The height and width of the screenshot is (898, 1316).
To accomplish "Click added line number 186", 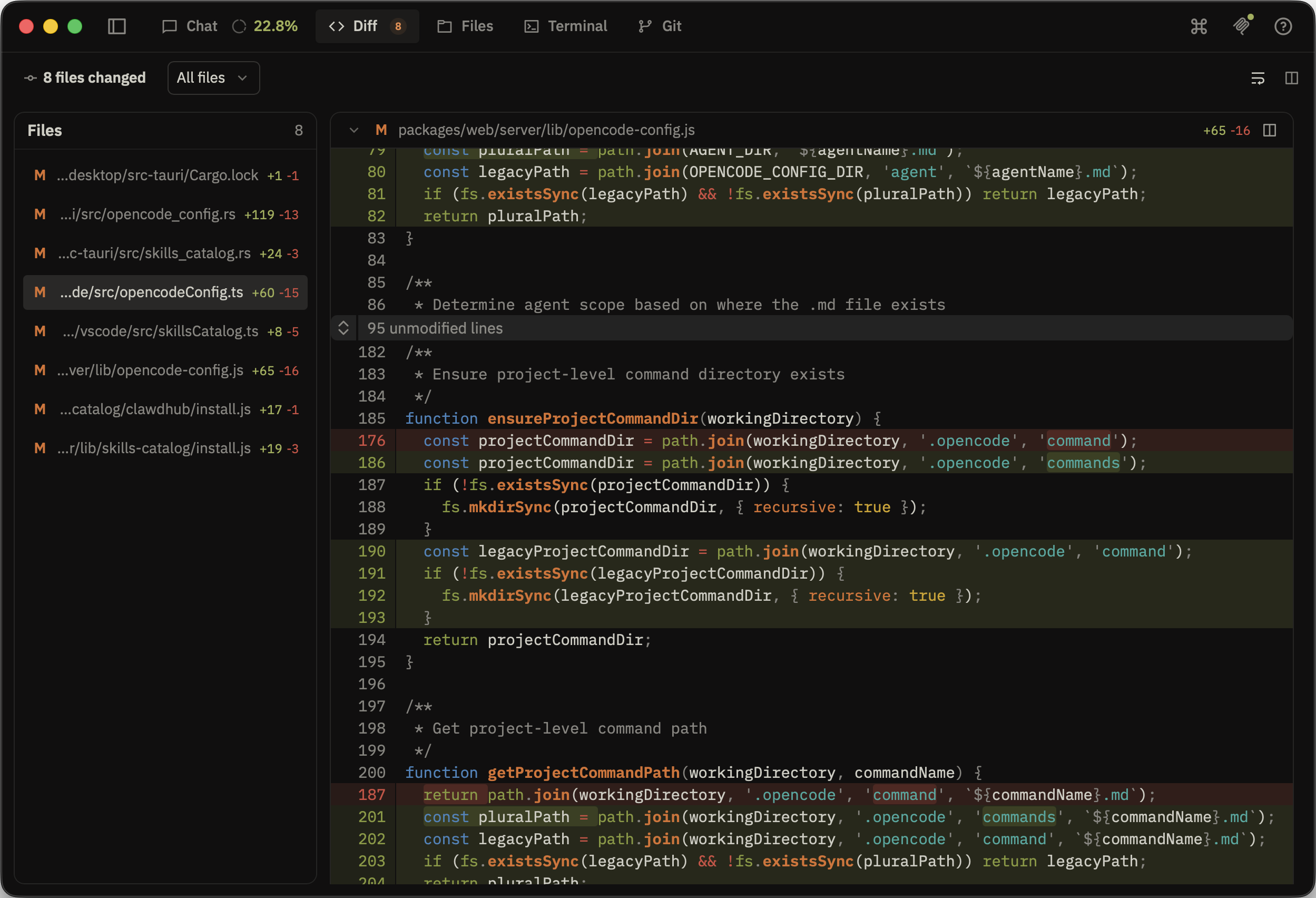I will pyautogui.click(x=371, y=462).
